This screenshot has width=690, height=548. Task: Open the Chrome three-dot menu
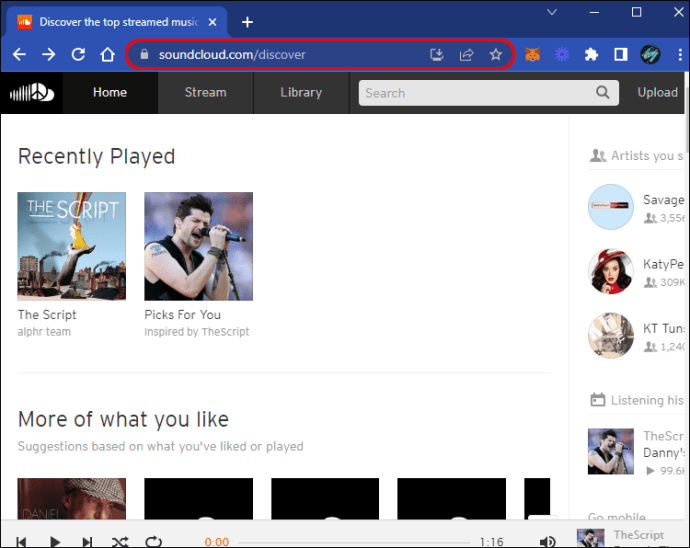tap(677, 55)
